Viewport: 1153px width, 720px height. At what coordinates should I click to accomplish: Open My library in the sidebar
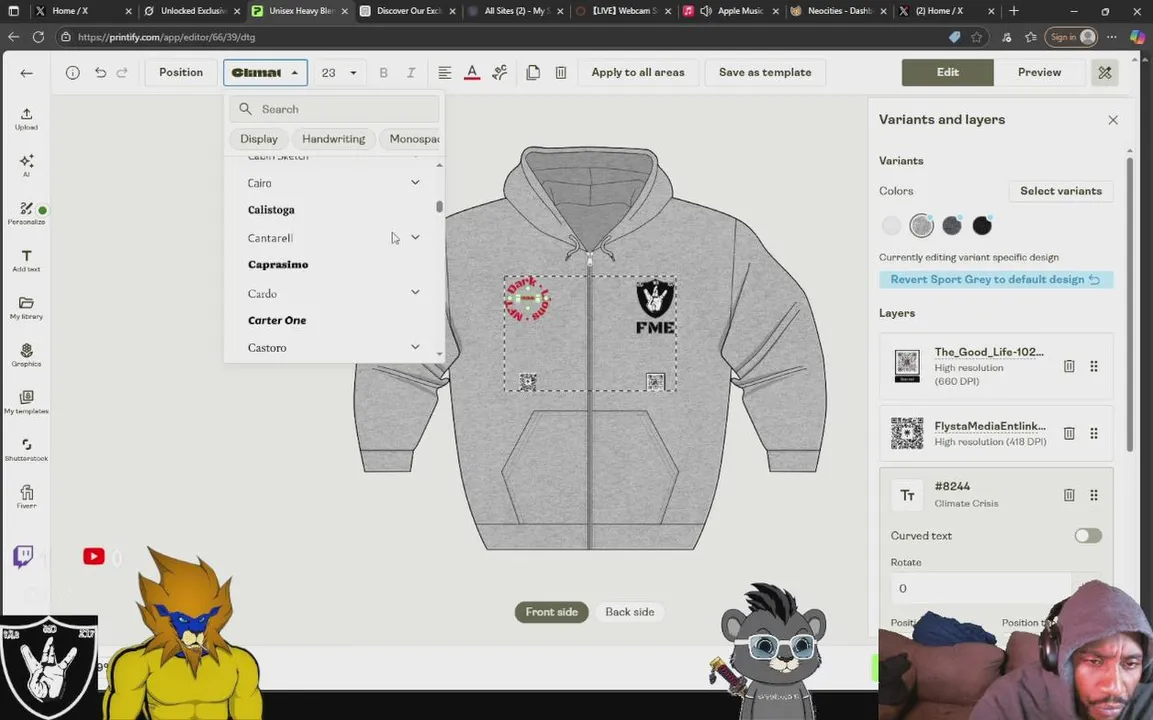pos(26,308)
